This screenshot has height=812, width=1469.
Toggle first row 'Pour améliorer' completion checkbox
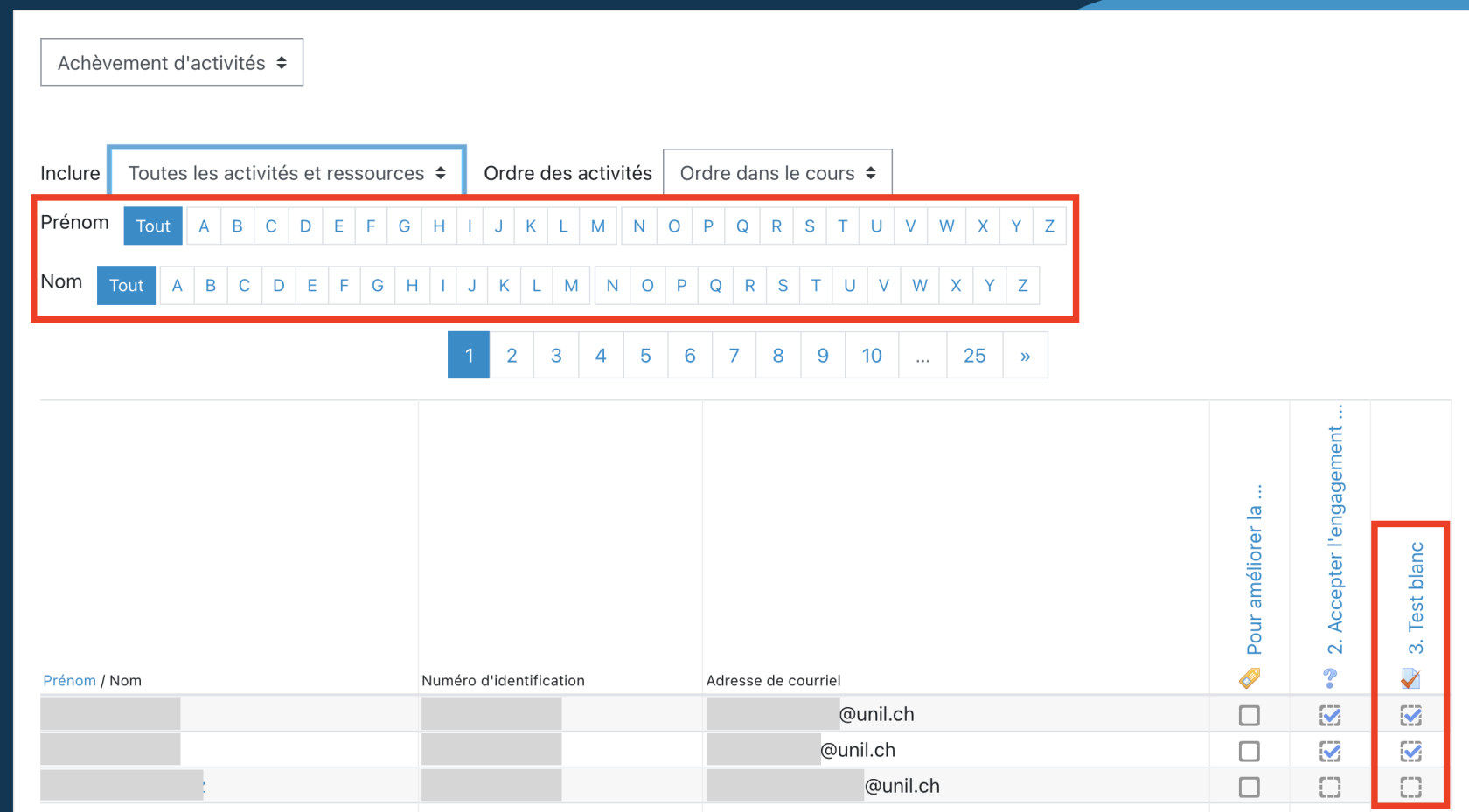tap(1250, 715)
